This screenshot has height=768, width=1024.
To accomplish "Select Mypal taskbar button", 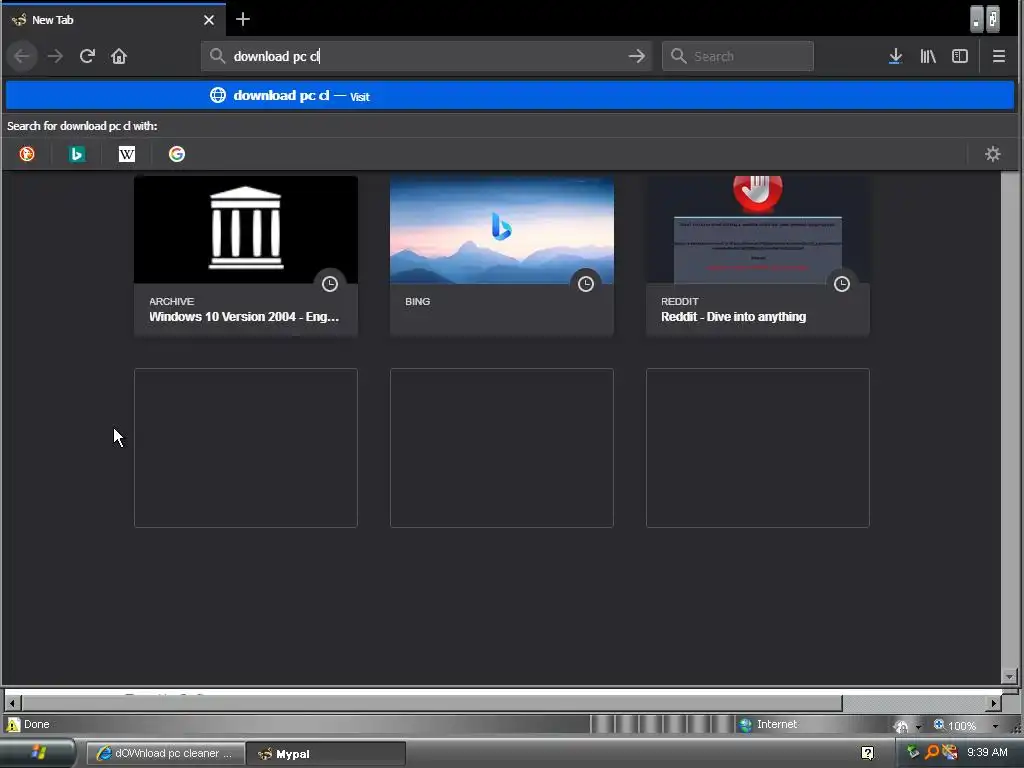I will click(x=327, y=754).
